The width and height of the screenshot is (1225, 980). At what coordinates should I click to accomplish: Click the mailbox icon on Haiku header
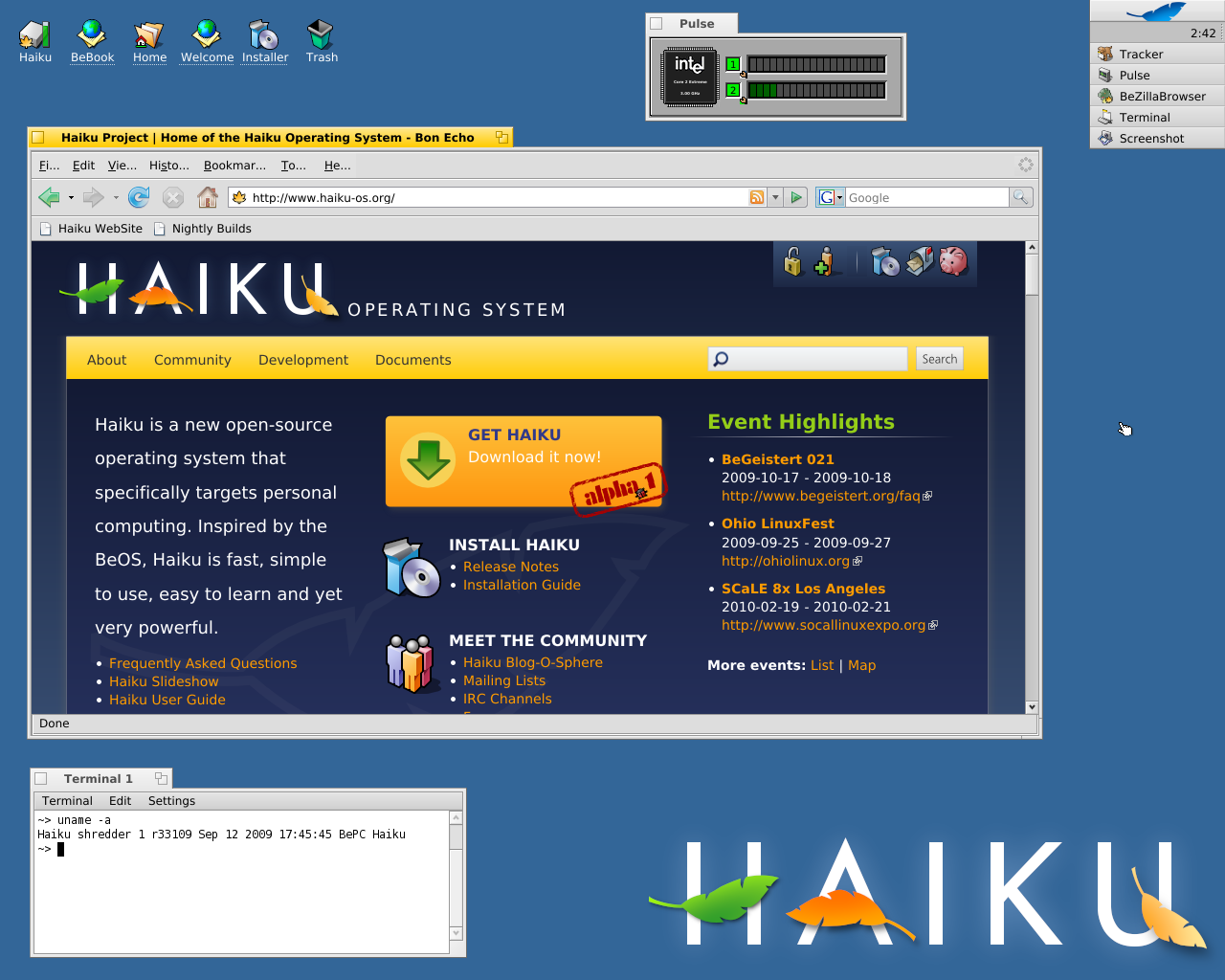point(920,261)
